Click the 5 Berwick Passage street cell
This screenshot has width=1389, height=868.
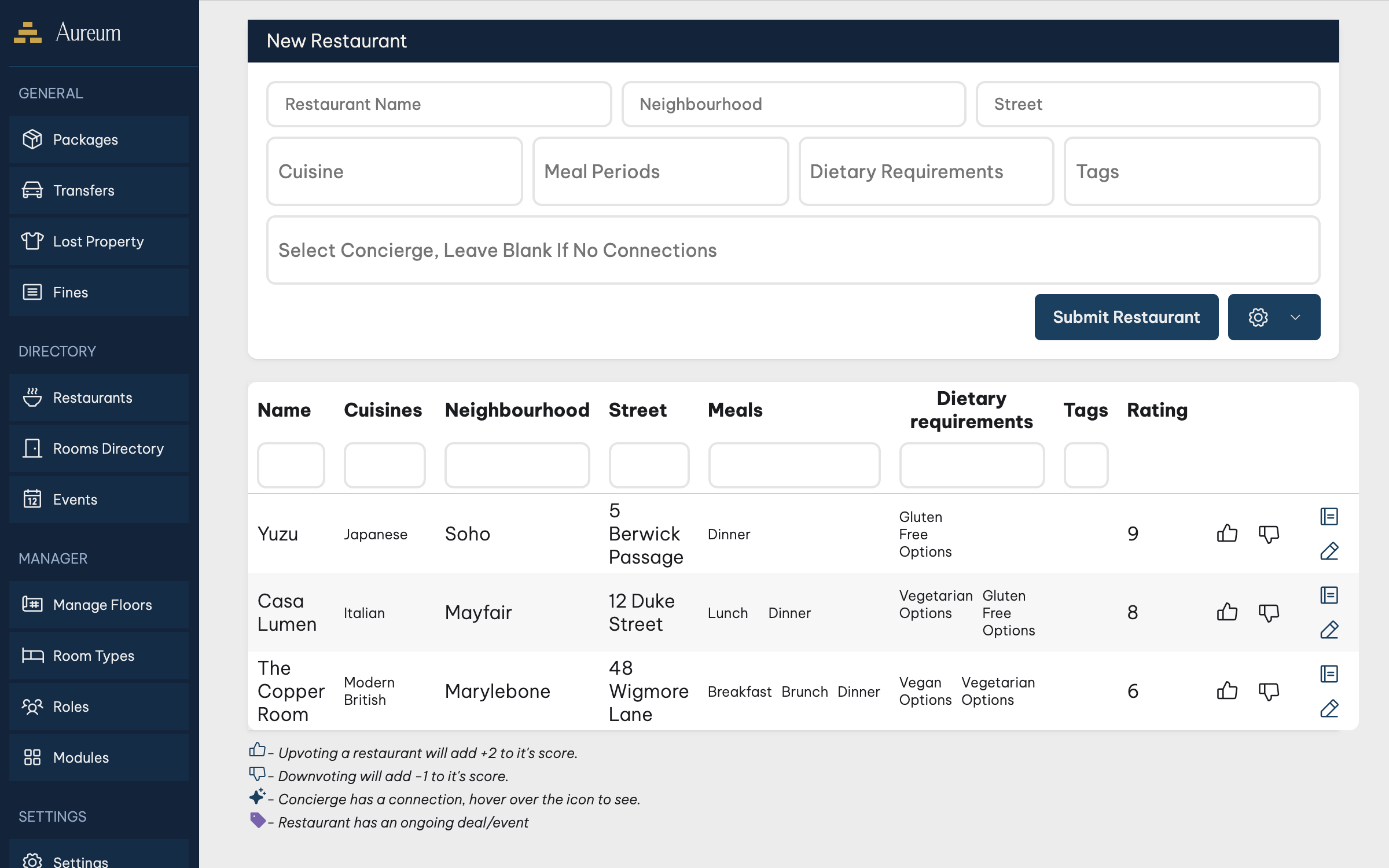tap(646, 534)
